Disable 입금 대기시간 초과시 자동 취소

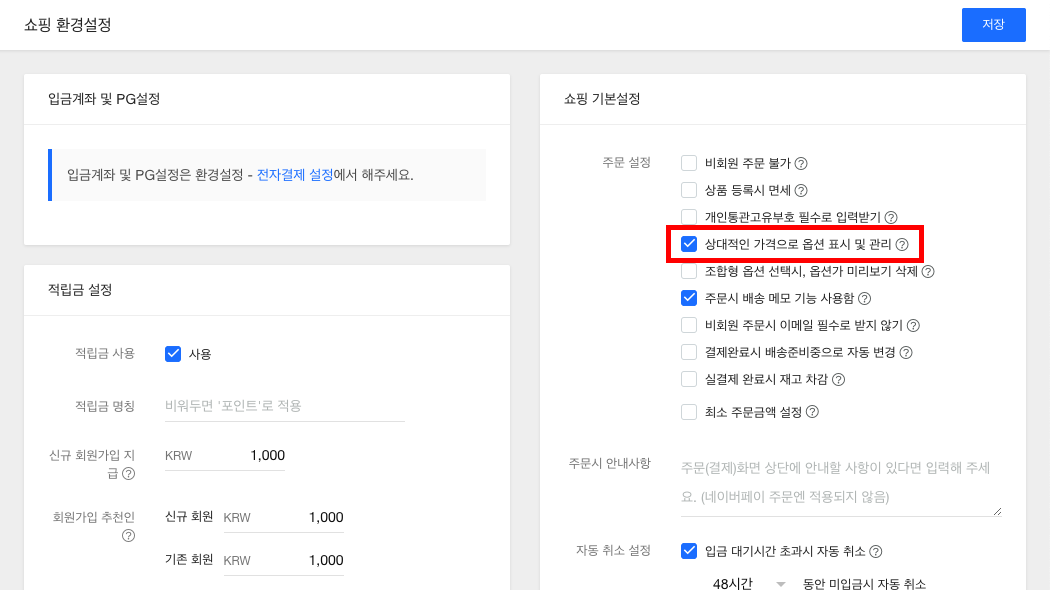pos(688,550)
